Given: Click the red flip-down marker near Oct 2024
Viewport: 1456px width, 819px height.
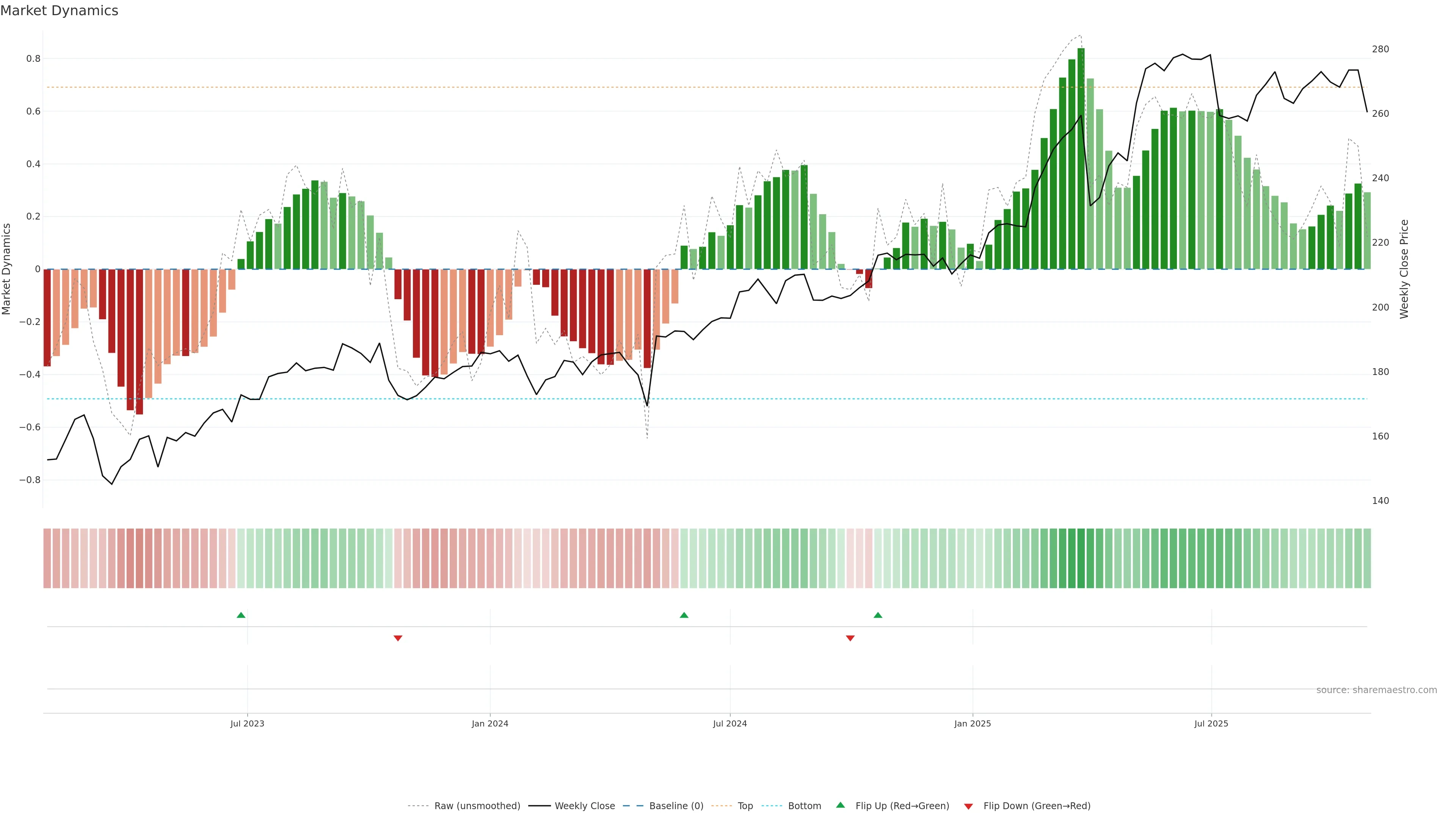Looking at the screenshot, I should pos(850,638).
